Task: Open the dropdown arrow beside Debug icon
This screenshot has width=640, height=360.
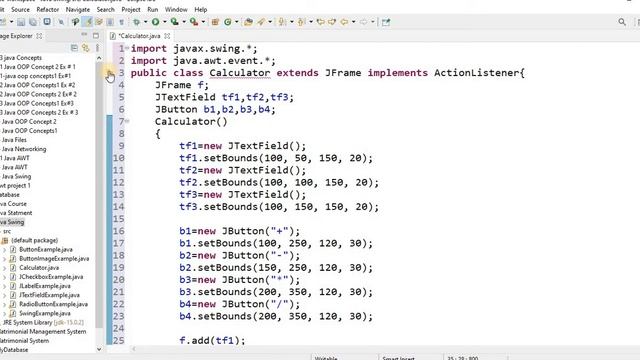Action: pos(145,22)
